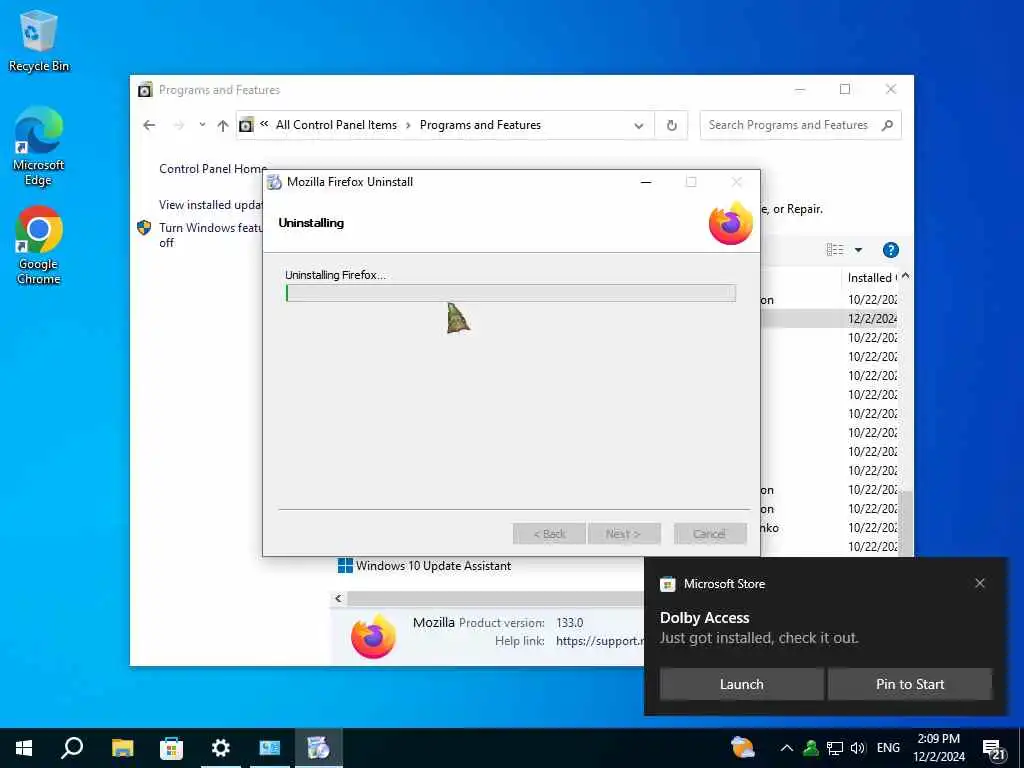This screenshot has height=768, width=1024.
Task: Open volume control tray icon
Action: pyautogui.click(x=858, y=748)
